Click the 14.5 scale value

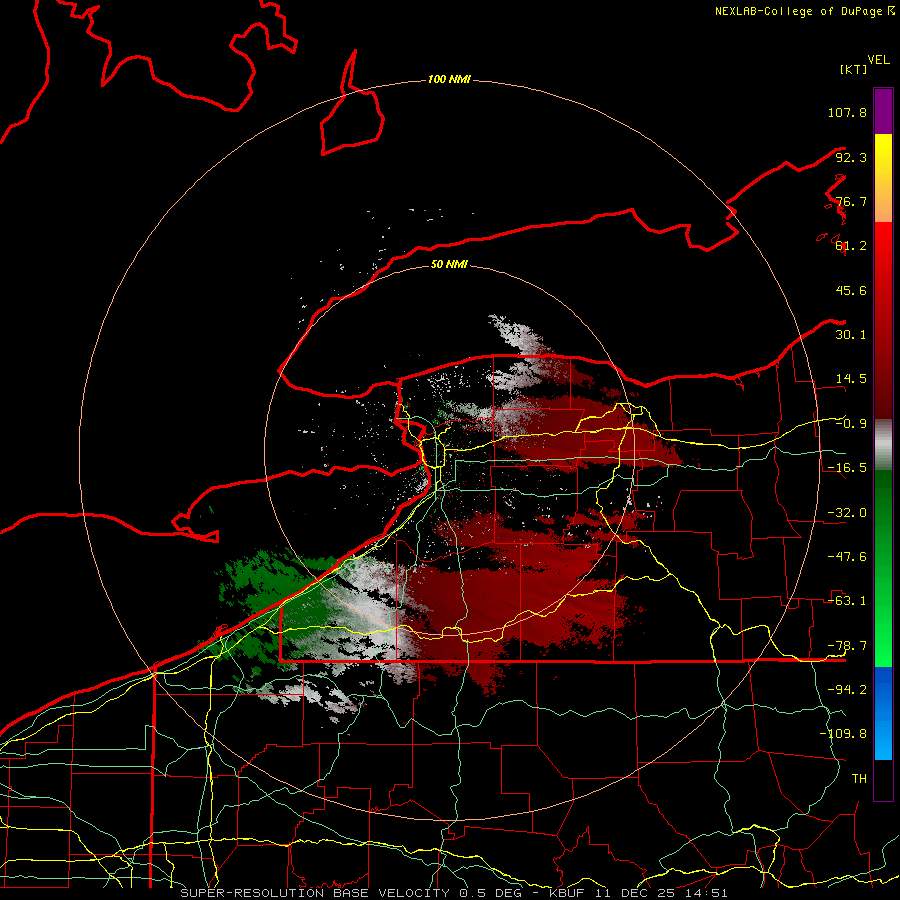coord(851,379)
